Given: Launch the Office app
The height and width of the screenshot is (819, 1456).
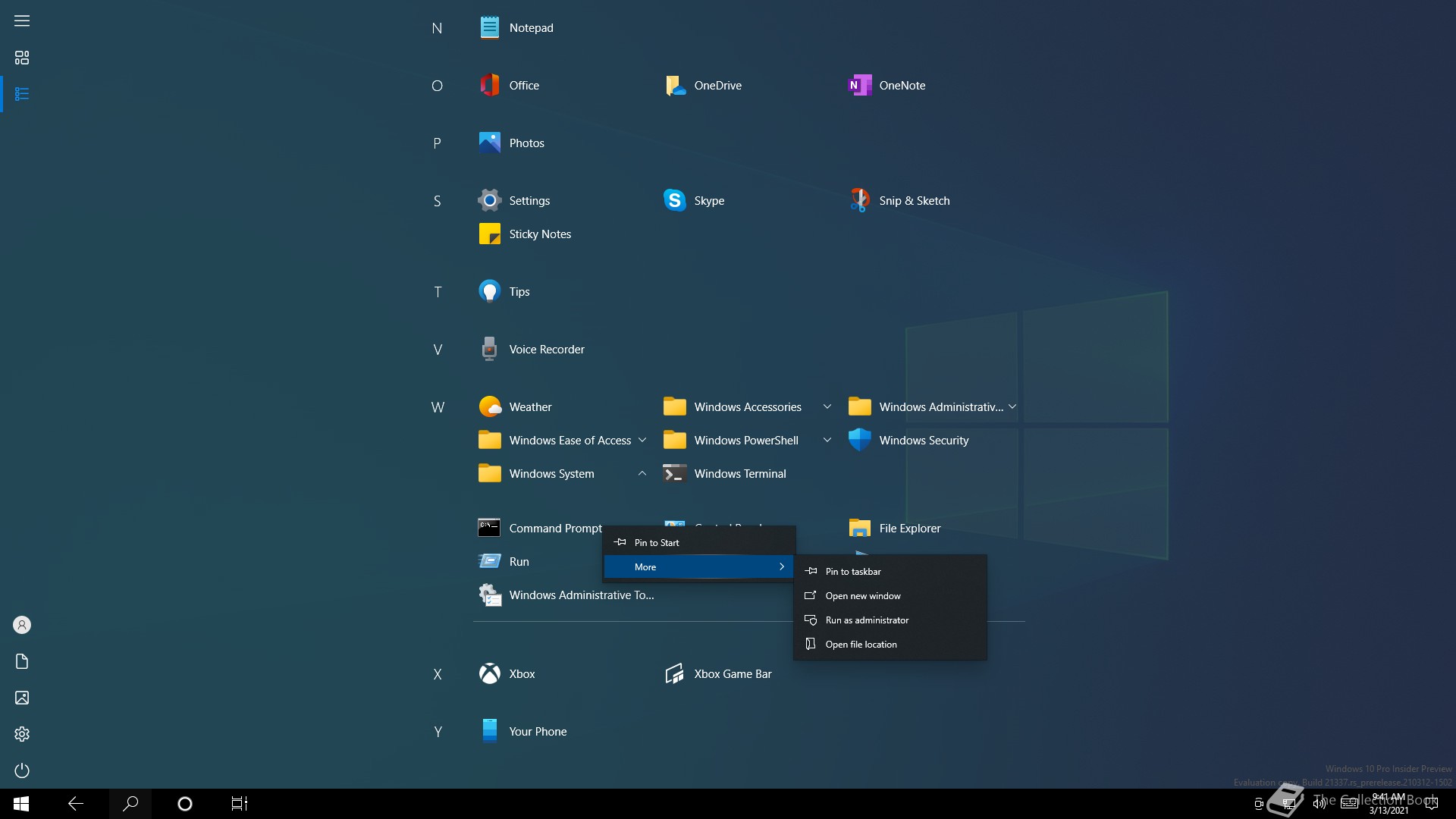Looking at the screenshot, I should pos(509,86).
